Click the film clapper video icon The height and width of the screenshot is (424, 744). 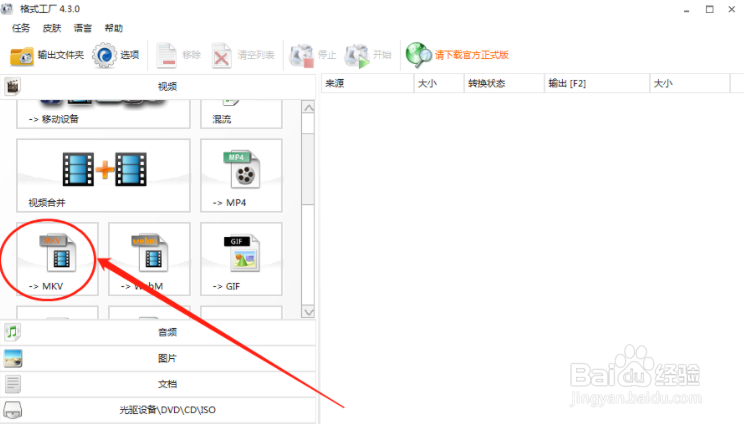[13, 86]
